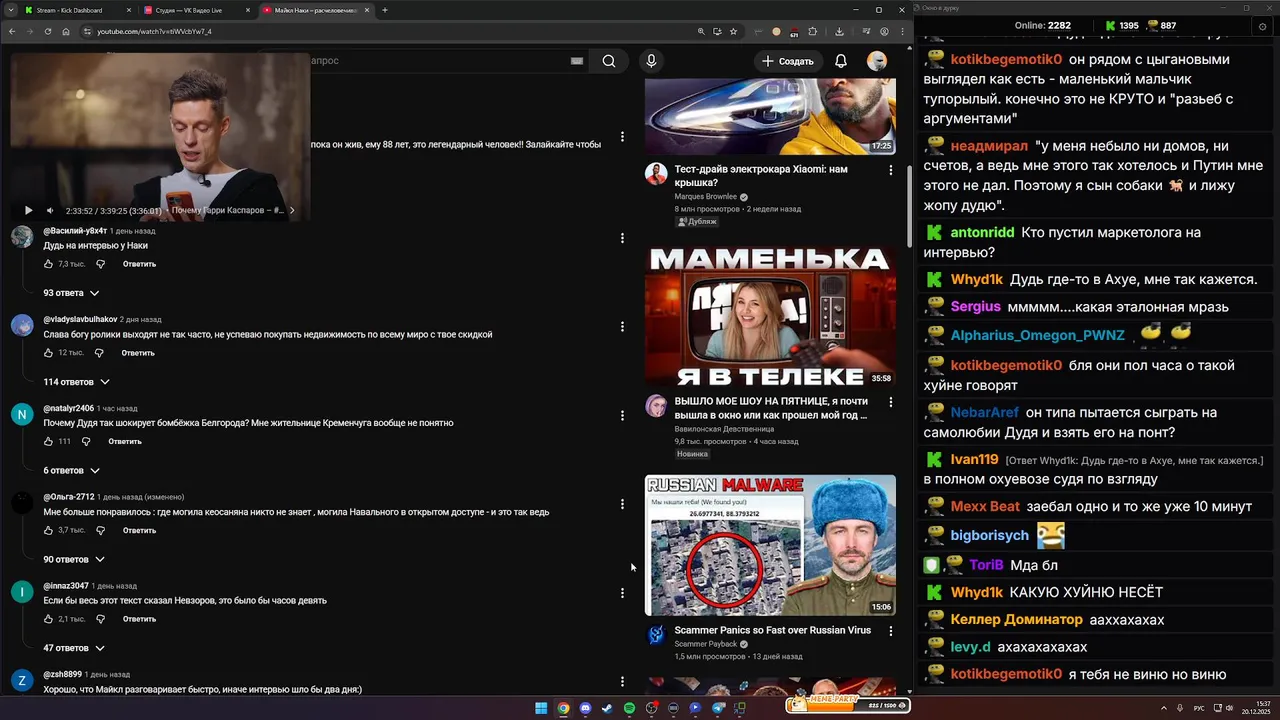Switch to the Майкл Наки browser tab
Image resolution: width=1280 pixels, height=720 pixels.
pyautogui.click(x=316, y=10)
